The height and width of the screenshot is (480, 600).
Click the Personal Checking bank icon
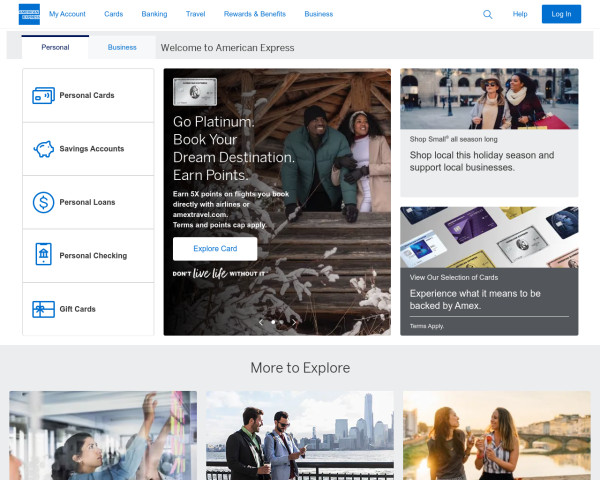coord(43,255)
